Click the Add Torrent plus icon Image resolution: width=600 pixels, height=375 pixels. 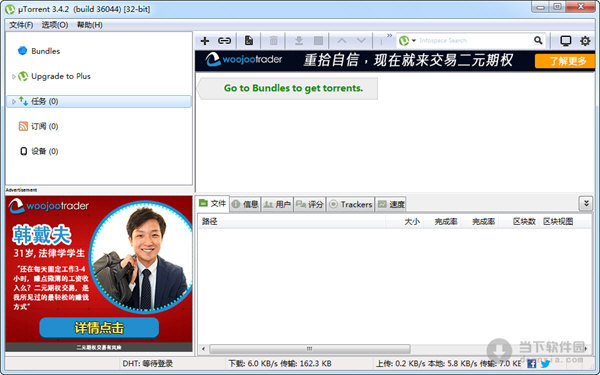point(205,41)
